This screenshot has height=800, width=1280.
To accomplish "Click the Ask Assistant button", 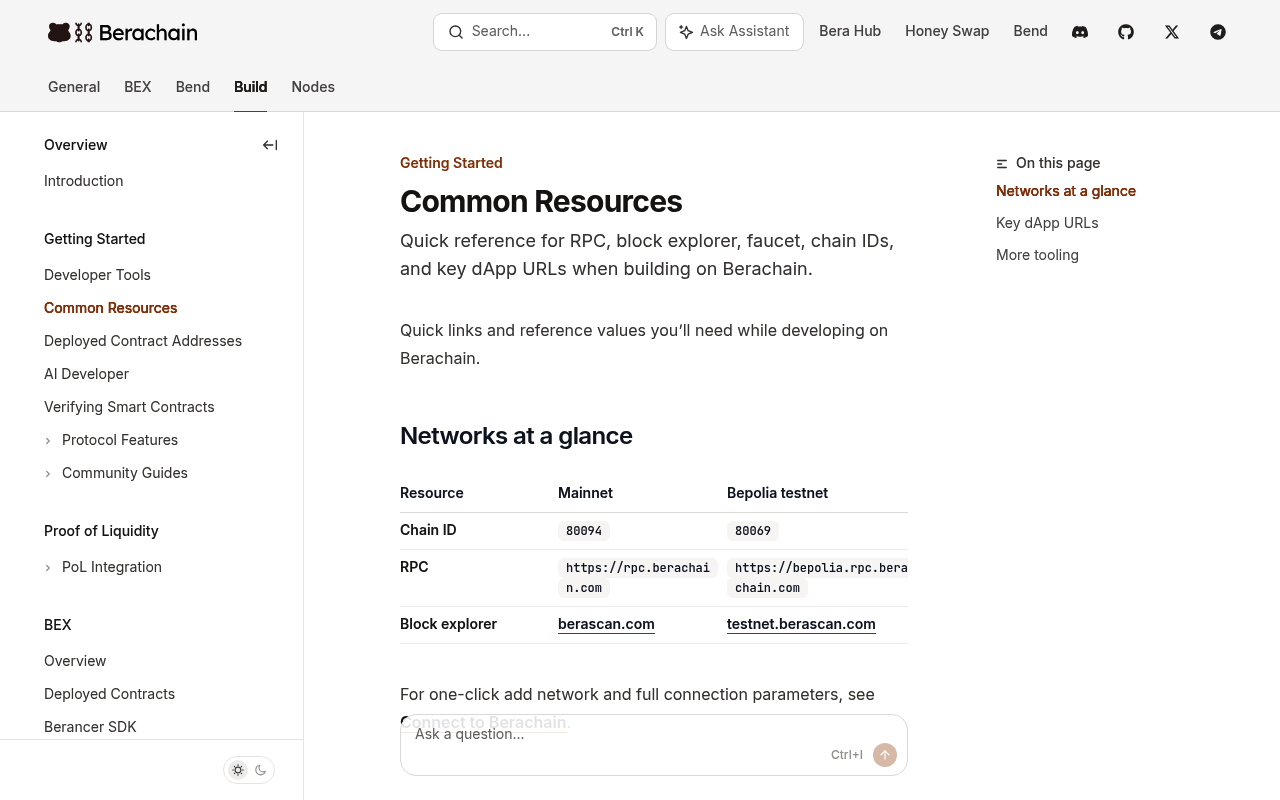I will 734,32.
